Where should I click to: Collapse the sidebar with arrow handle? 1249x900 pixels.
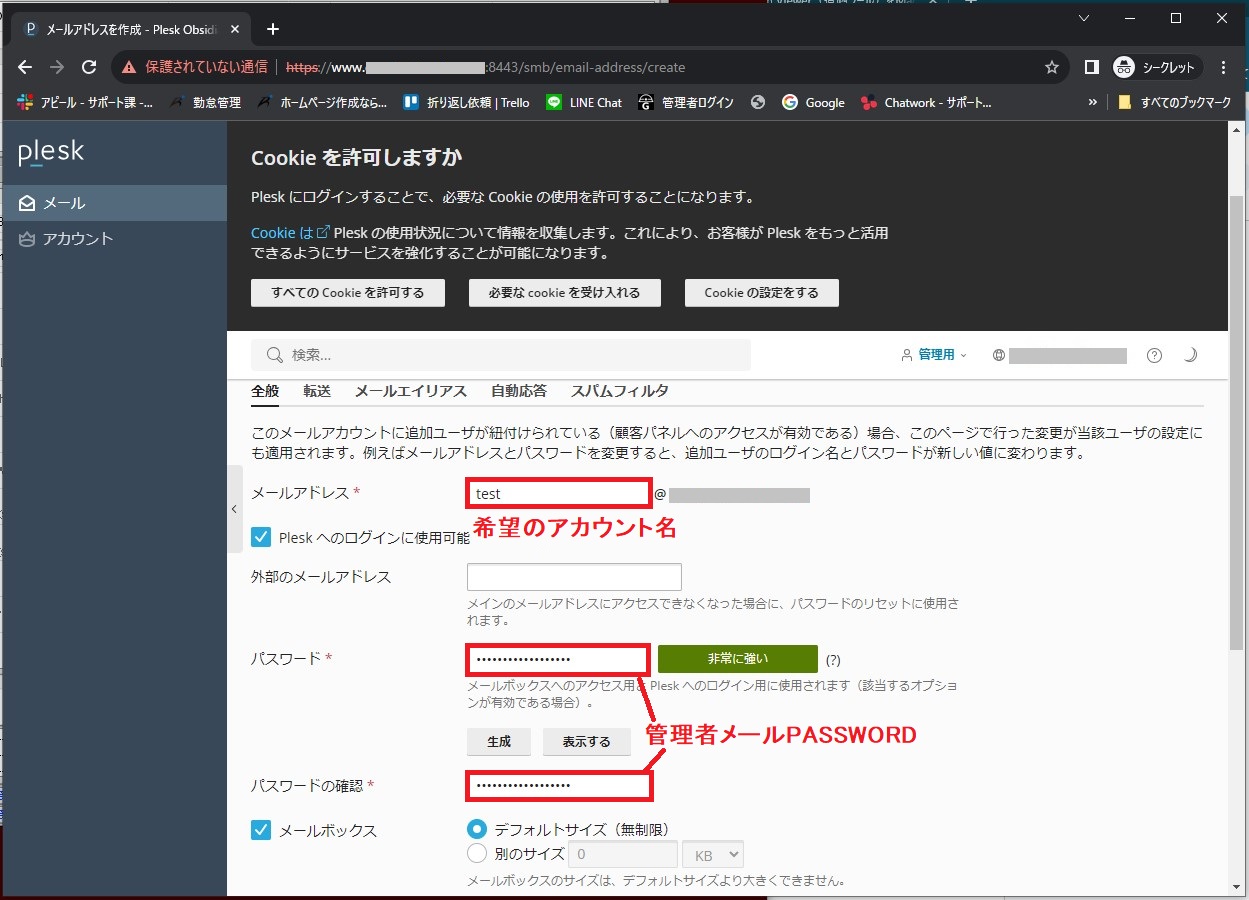[x=234, y=509]
